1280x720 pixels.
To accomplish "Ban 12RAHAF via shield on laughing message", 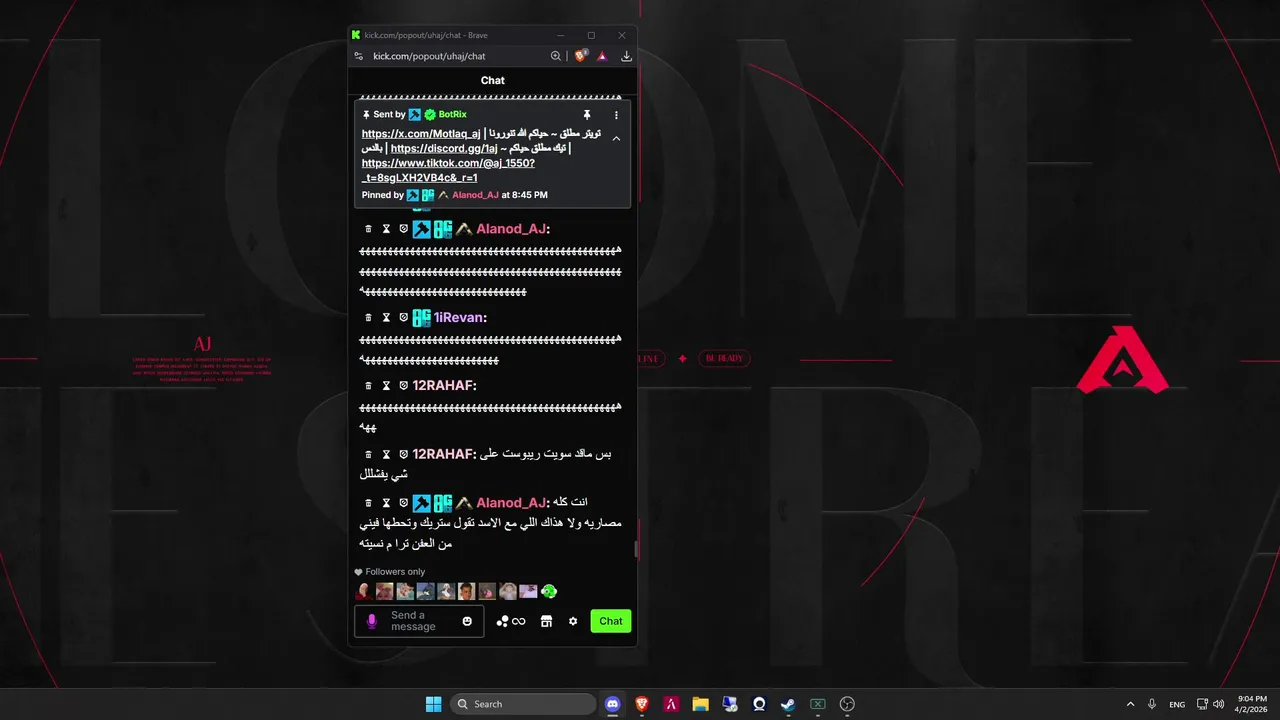I will (x=404, y=385).
